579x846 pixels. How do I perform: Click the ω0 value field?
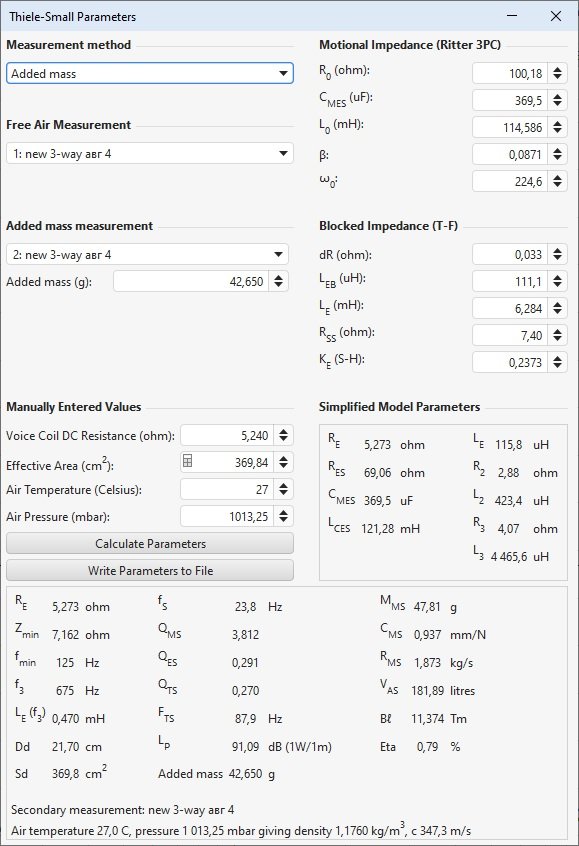(510, 181)
